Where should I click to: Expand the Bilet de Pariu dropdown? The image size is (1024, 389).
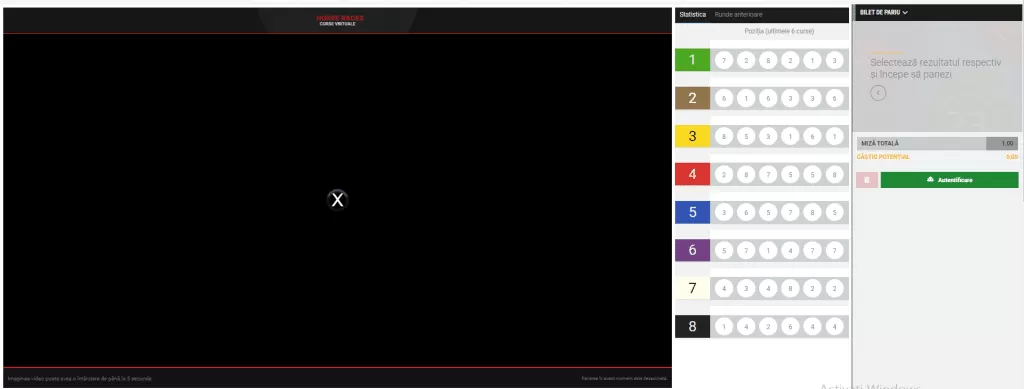(884, 12)
